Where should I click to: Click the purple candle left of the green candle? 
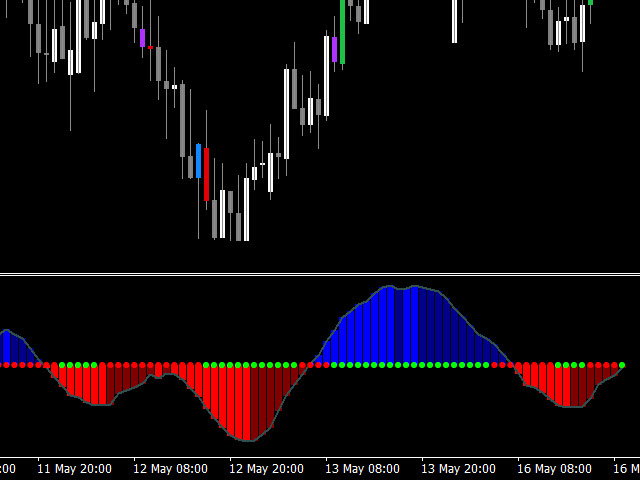[335, 49]
